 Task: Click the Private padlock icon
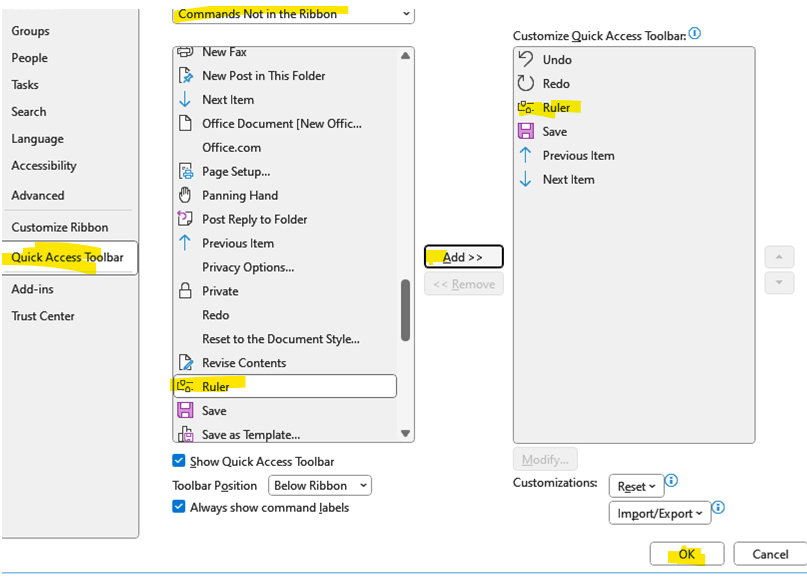184,291
